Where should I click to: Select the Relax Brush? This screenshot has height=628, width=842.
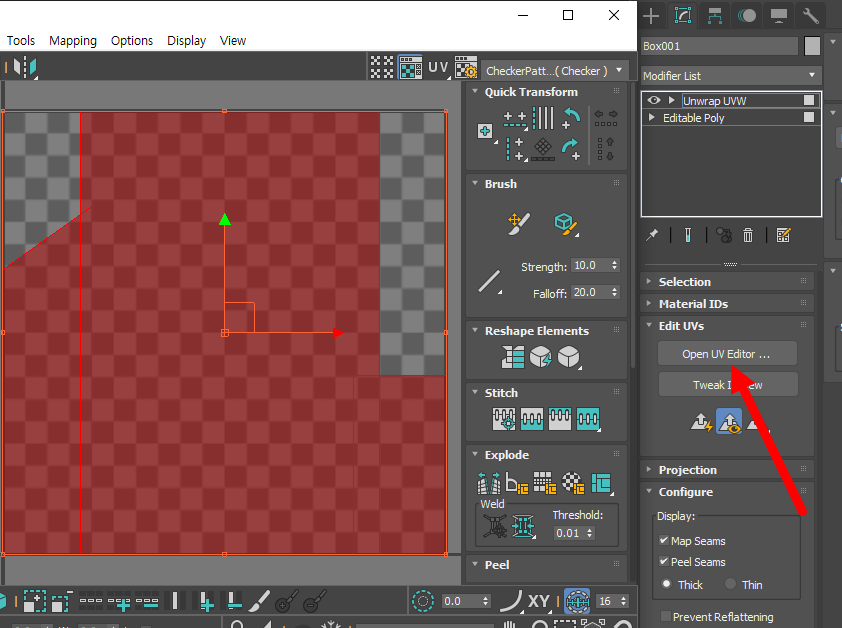(565, 223)
